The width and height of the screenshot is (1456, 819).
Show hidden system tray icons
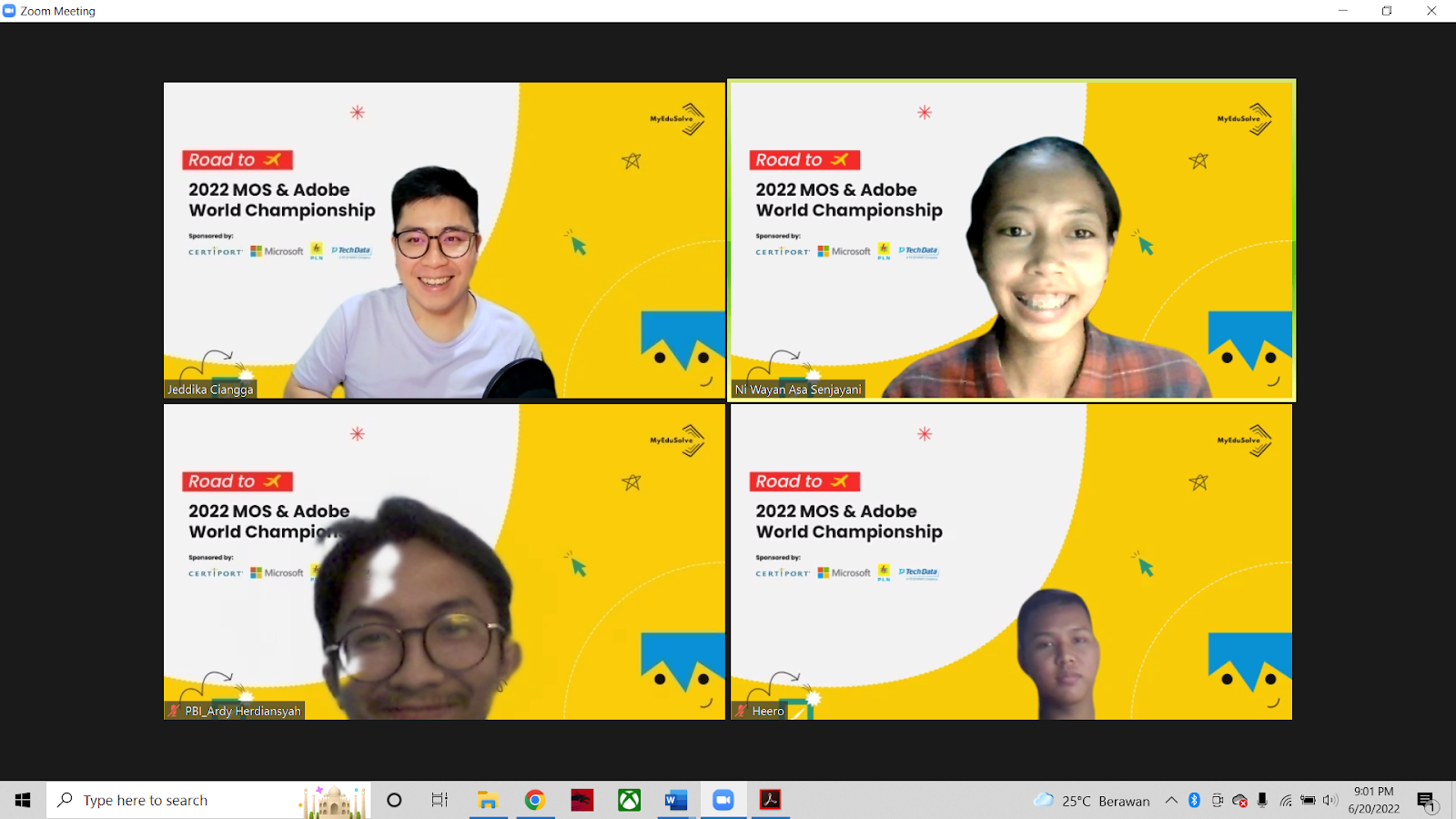pos(1171,801)
